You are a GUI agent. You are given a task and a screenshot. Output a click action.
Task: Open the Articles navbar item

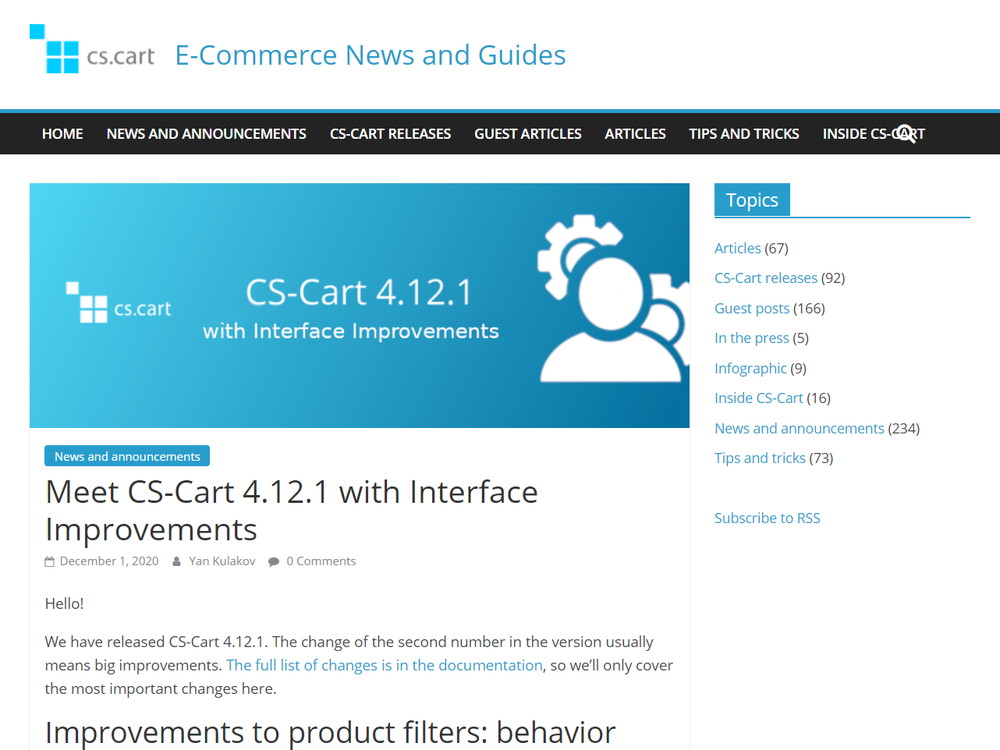click(635, 134)
